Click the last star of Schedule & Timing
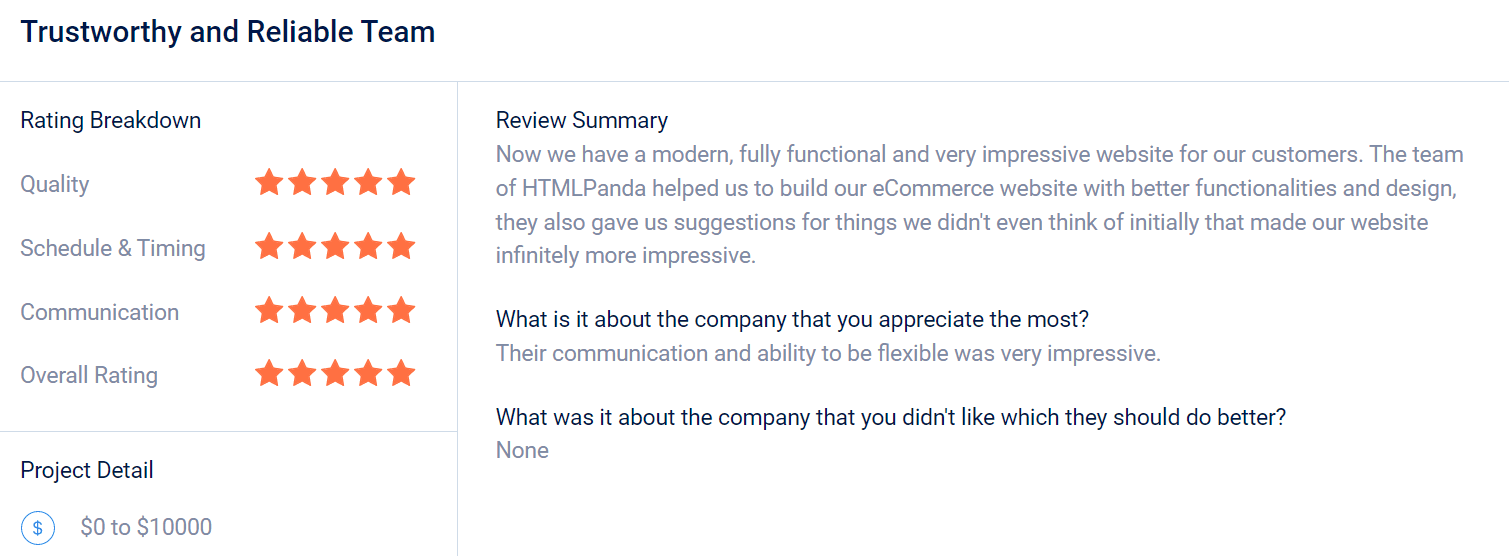 pos(401,247)
